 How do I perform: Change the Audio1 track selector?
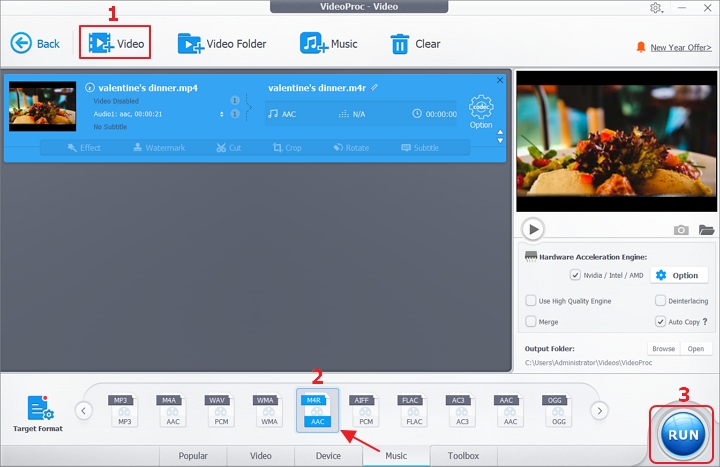click(x=222, y=114)
